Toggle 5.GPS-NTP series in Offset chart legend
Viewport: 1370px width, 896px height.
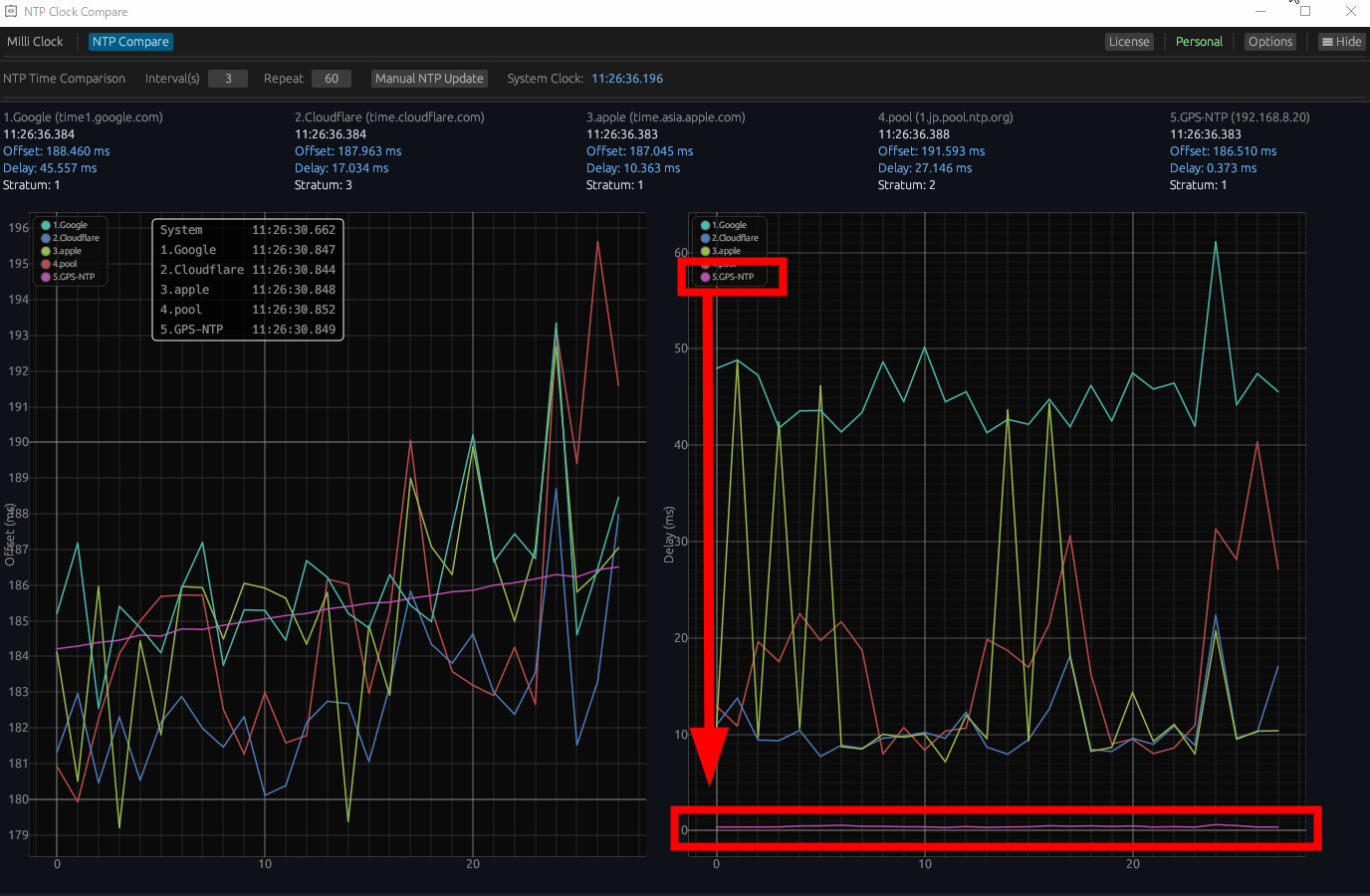tap(73, 277)
